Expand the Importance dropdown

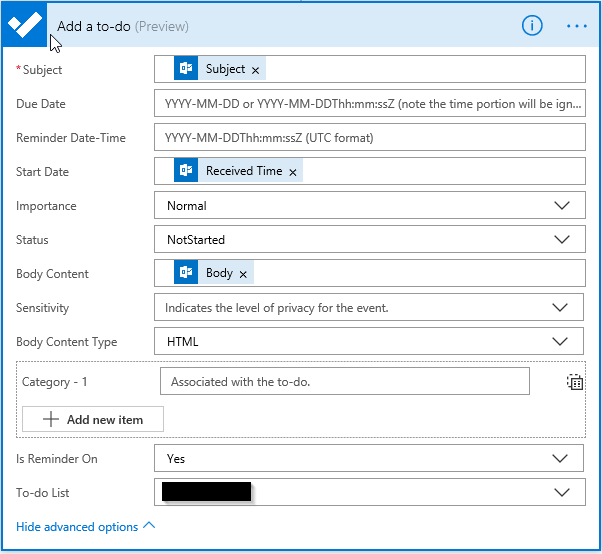[562, 206]
